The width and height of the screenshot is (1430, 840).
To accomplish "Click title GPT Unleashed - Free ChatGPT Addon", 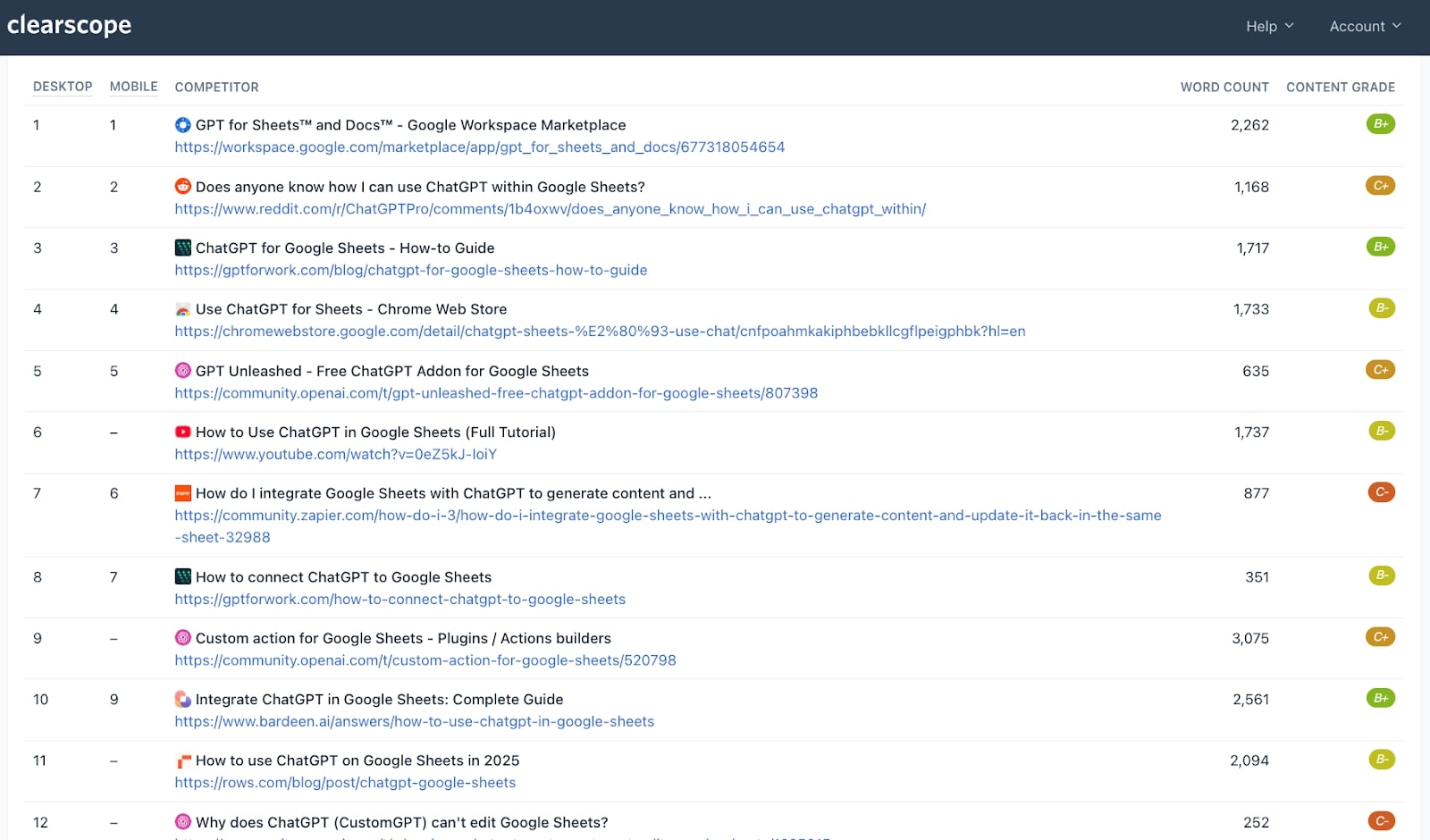I will 392,371.
